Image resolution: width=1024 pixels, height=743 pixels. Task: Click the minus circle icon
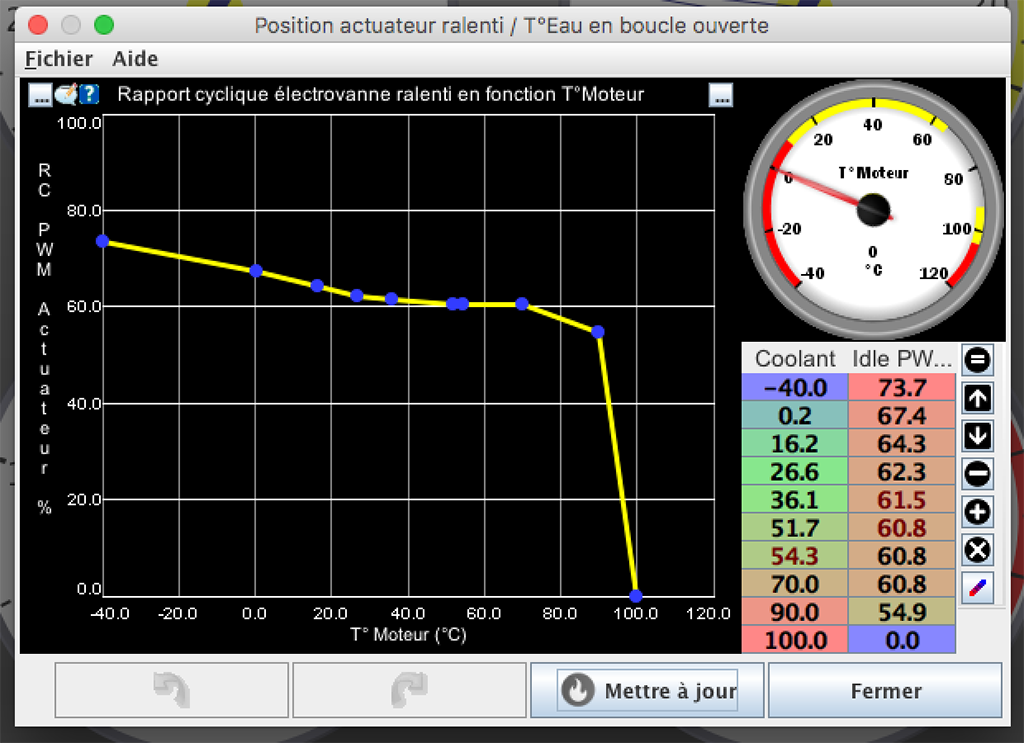point(977,473)
